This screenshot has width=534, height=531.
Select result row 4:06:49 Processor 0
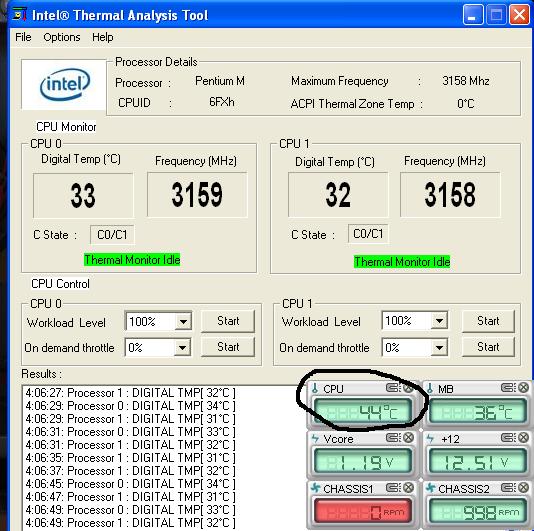point(130,510)
